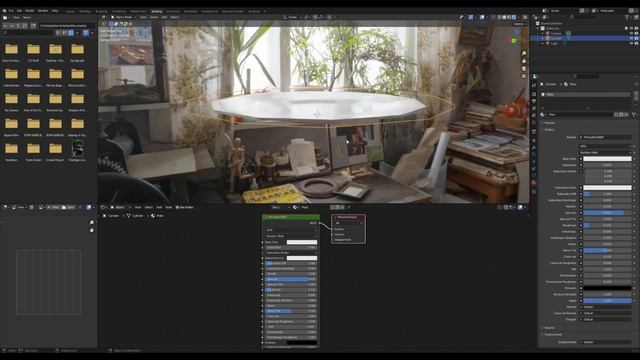The width and height of the screenshot is (640, 360).
Task: Click the green Y axis on navigation gizmo
Action: pos(514,41)
